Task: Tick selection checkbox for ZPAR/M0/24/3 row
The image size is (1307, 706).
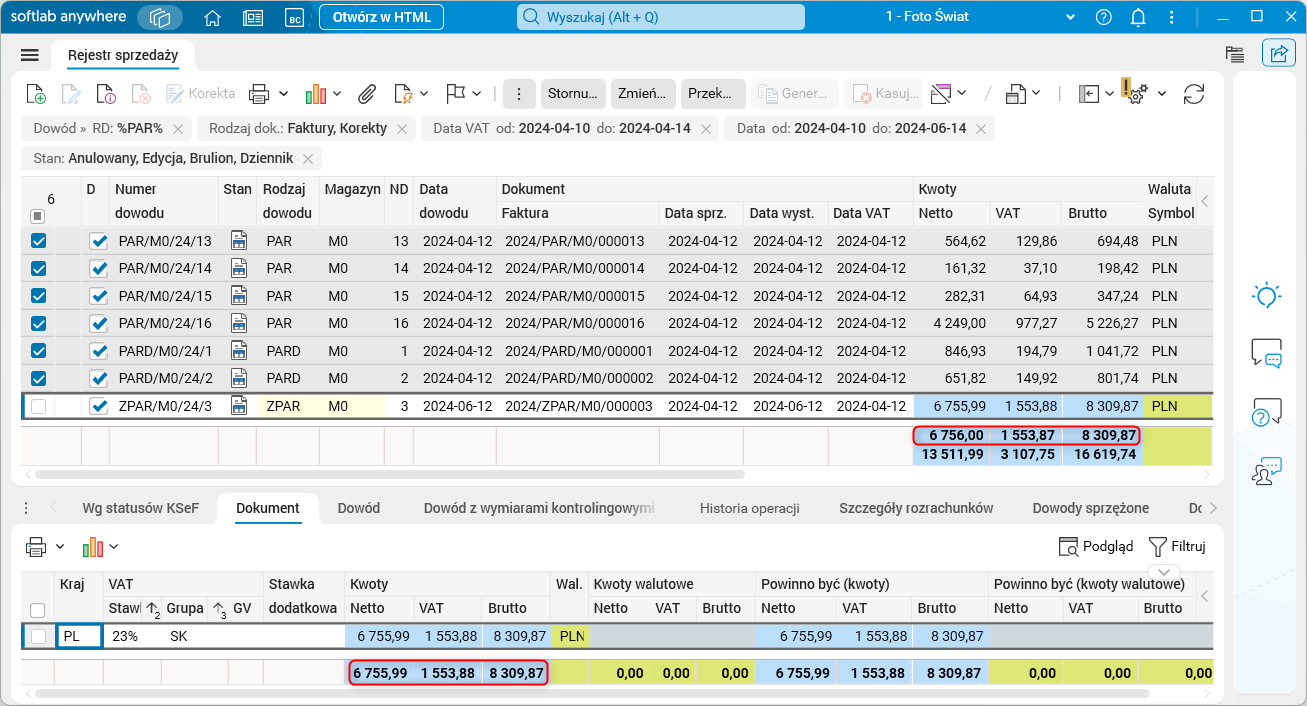Action: click(38, 406)
